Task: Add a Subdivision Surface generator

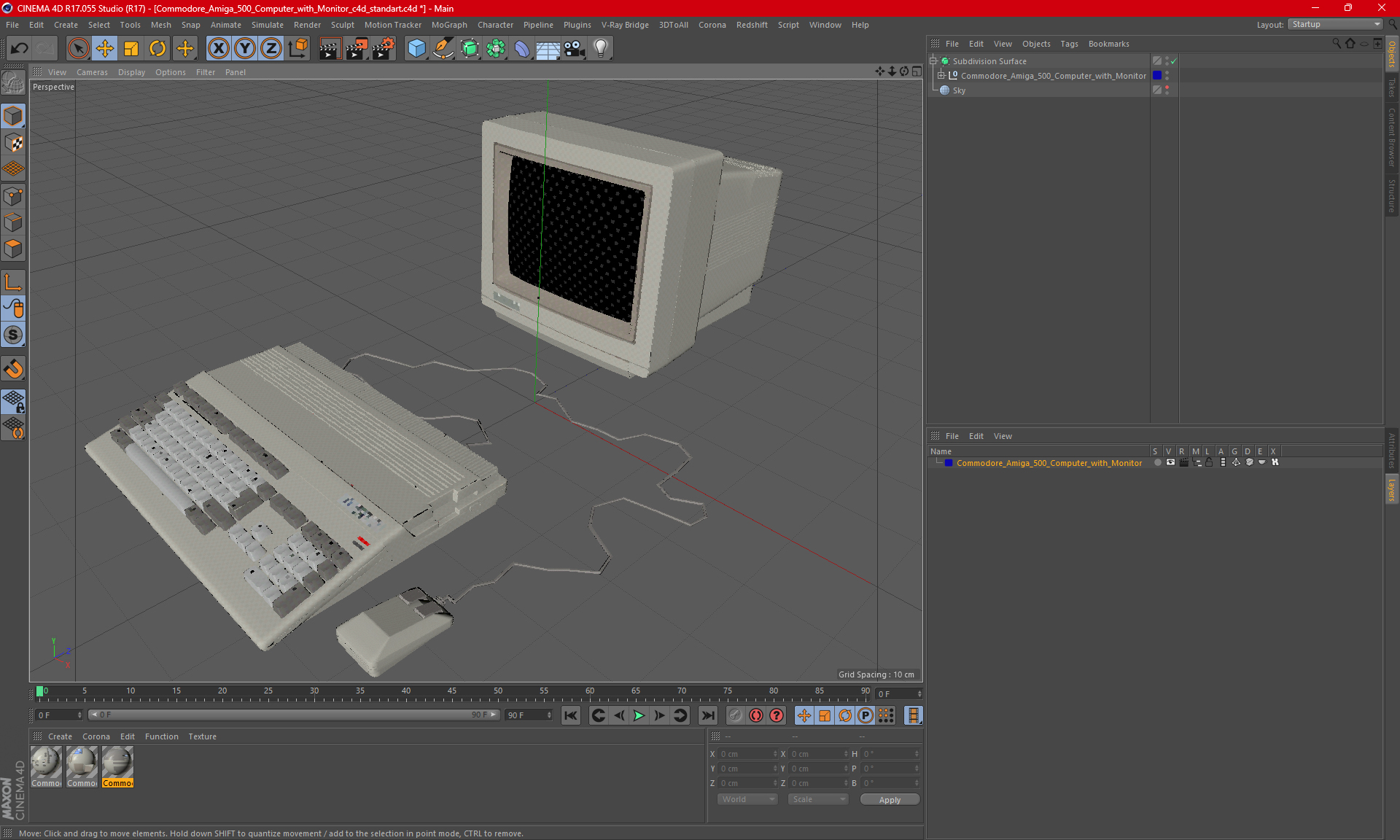Action: pos(470,49)
